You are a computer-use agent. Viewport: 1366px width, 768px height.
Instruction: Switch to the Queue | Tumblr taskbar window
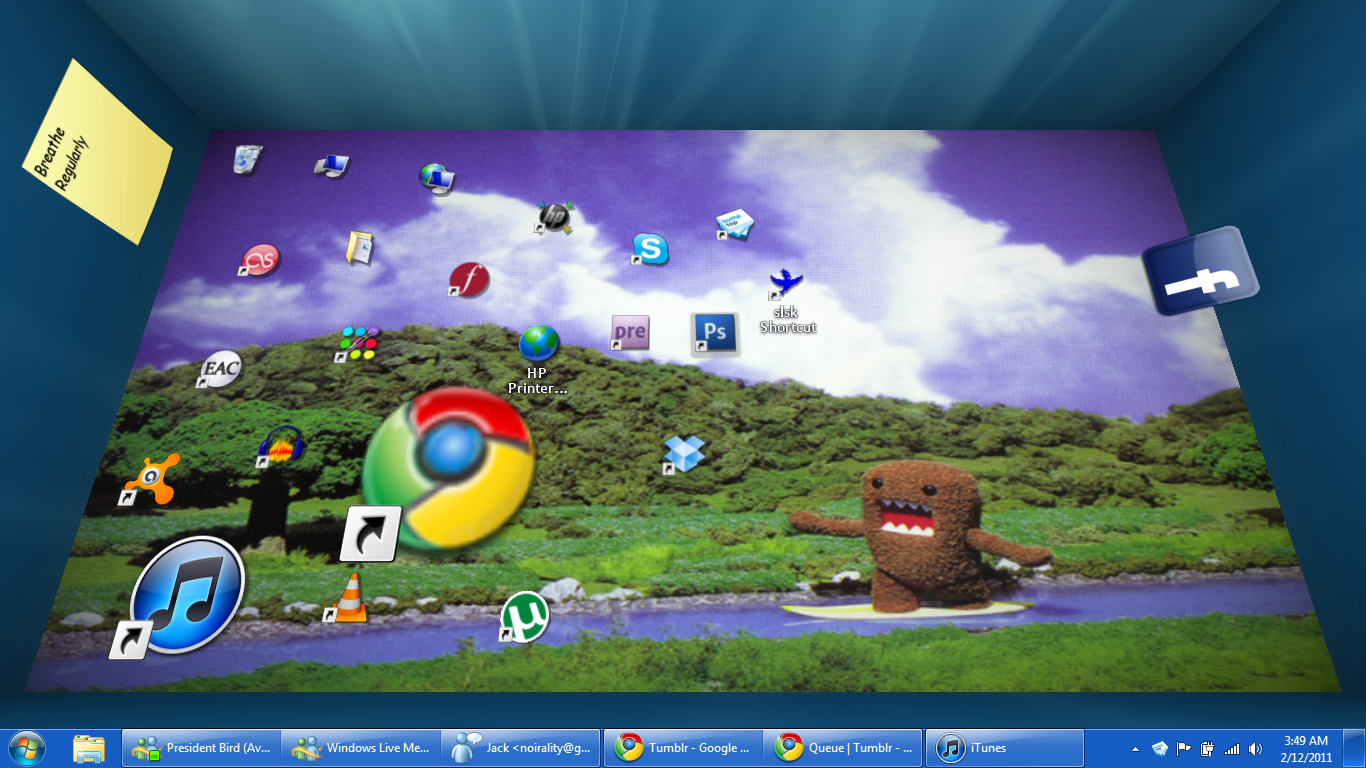[x=843, y=747]
